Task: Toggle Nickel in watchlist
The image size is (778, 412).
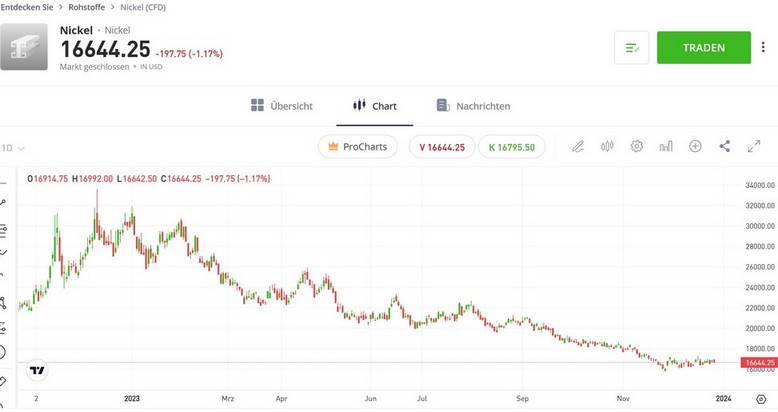Action: 632,48
